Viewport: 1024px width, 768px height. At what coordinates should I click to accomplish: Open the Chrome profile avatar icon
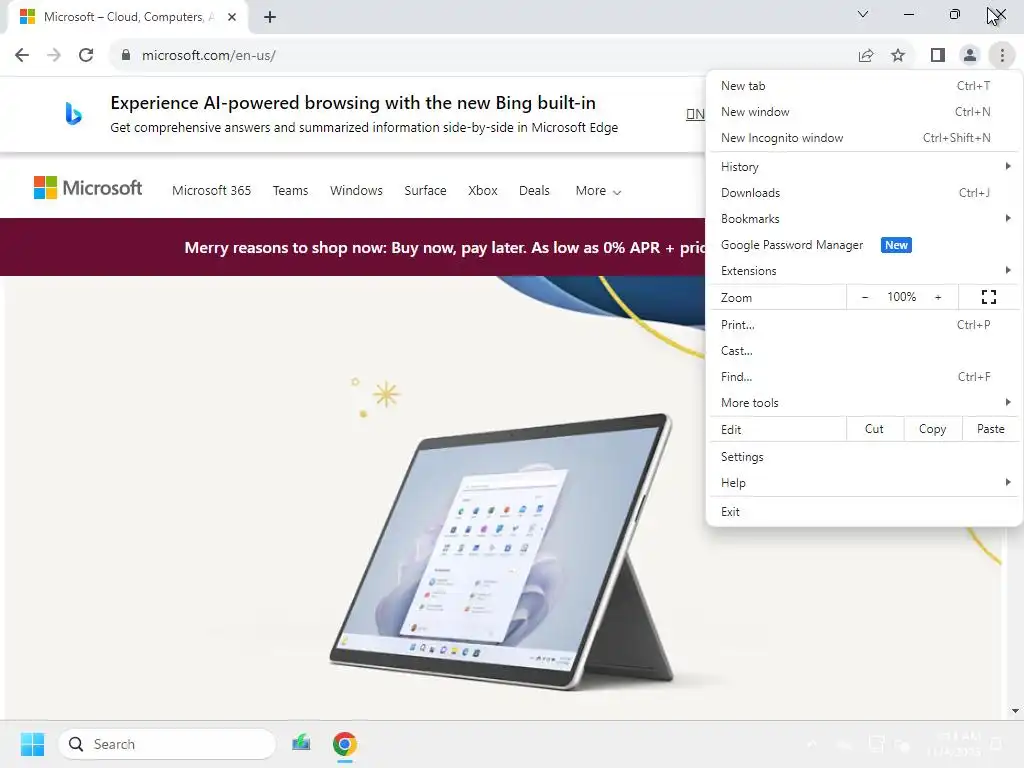click(970, 56)
